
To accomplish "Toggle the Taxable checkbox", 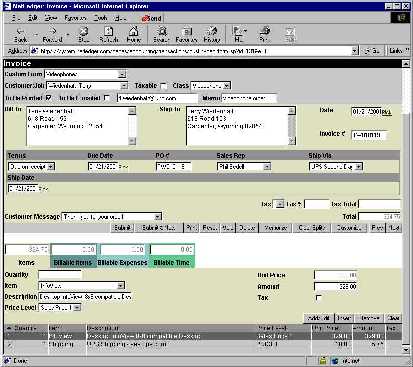I will click(164, 86).
